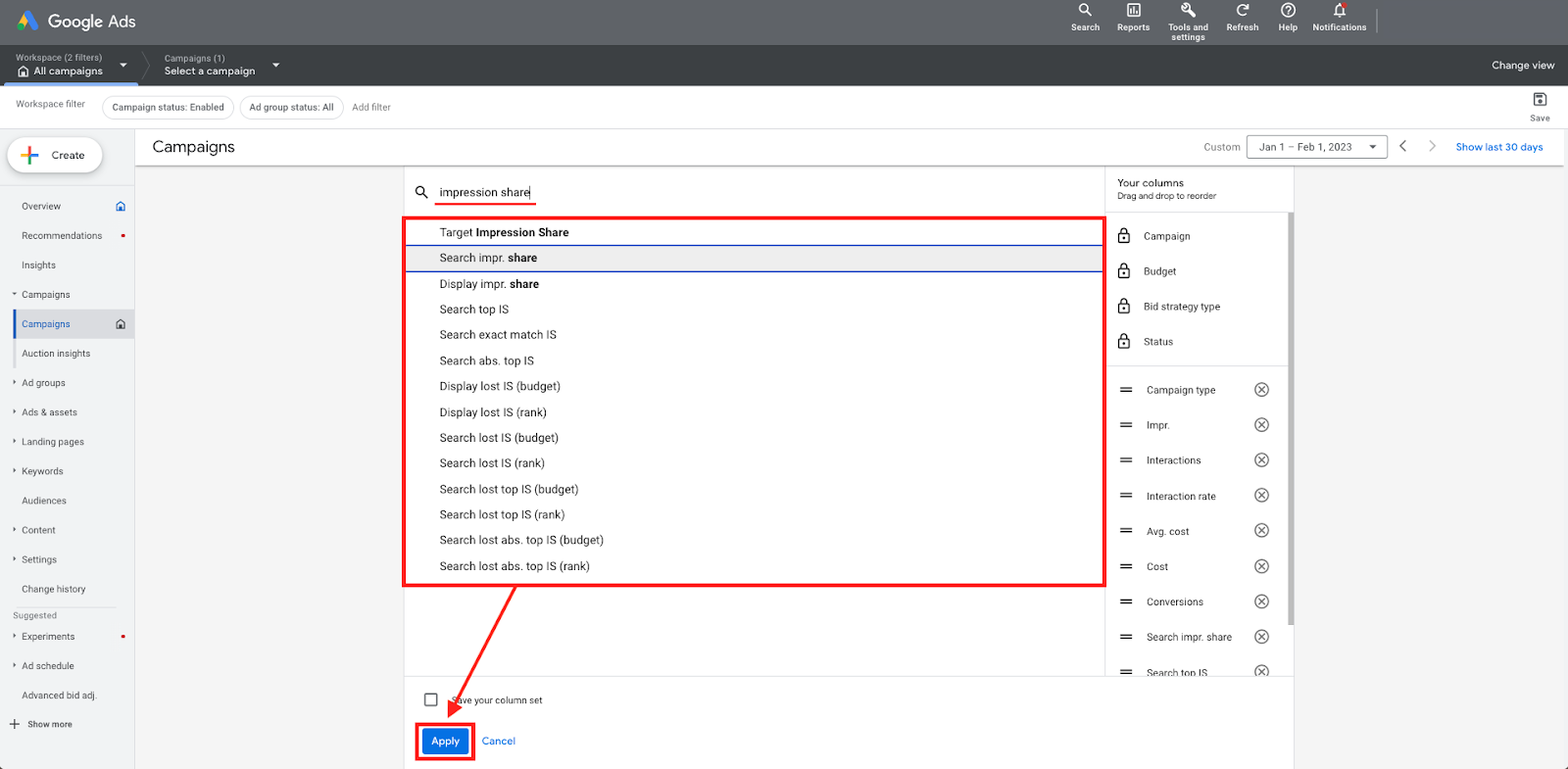This screenshot has height=769, width=1568.
Task: Open Auction insights in sidebar
Action: coord(56,353)
